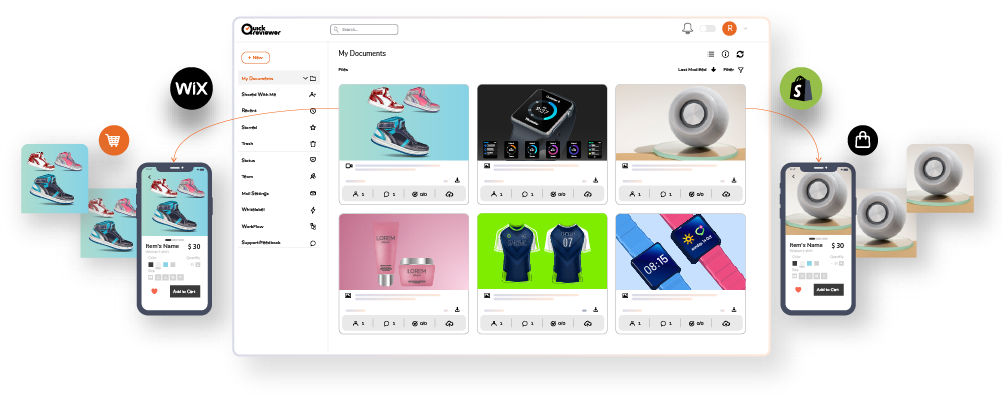
Task: Go to the QuickReviewer logo home
Action: [261, 29]
